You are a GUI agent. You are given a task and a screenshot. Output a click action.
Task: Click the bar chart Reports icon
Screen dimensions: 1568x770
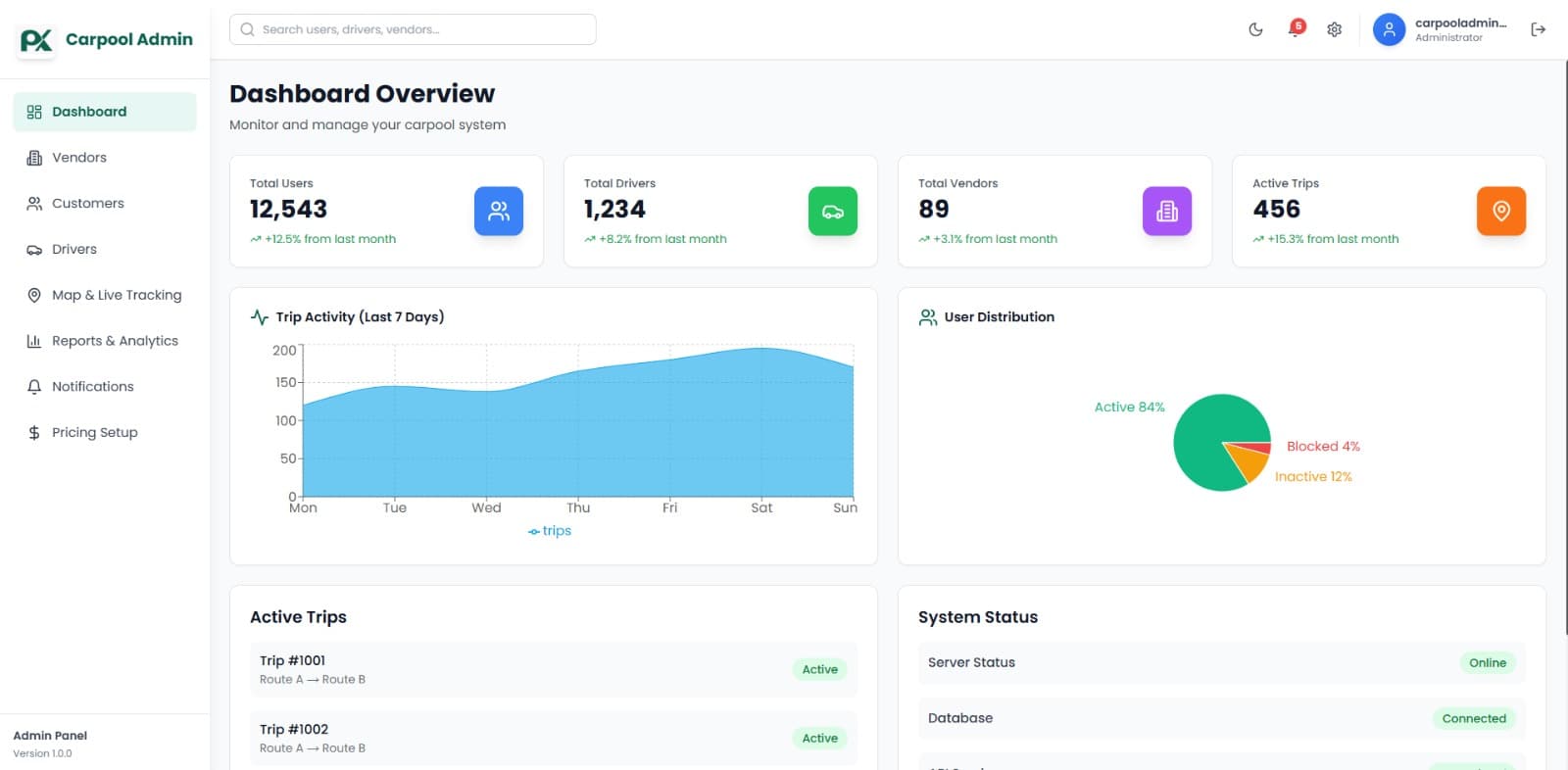pos(34,341)
